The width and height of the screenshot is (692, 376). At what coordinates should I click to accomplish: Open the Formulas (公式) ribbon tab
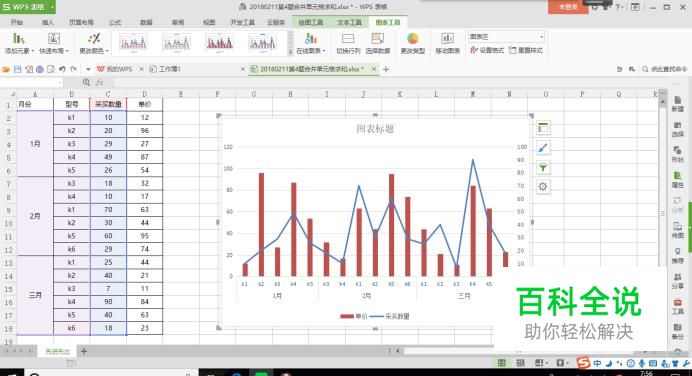click(115, 23)
